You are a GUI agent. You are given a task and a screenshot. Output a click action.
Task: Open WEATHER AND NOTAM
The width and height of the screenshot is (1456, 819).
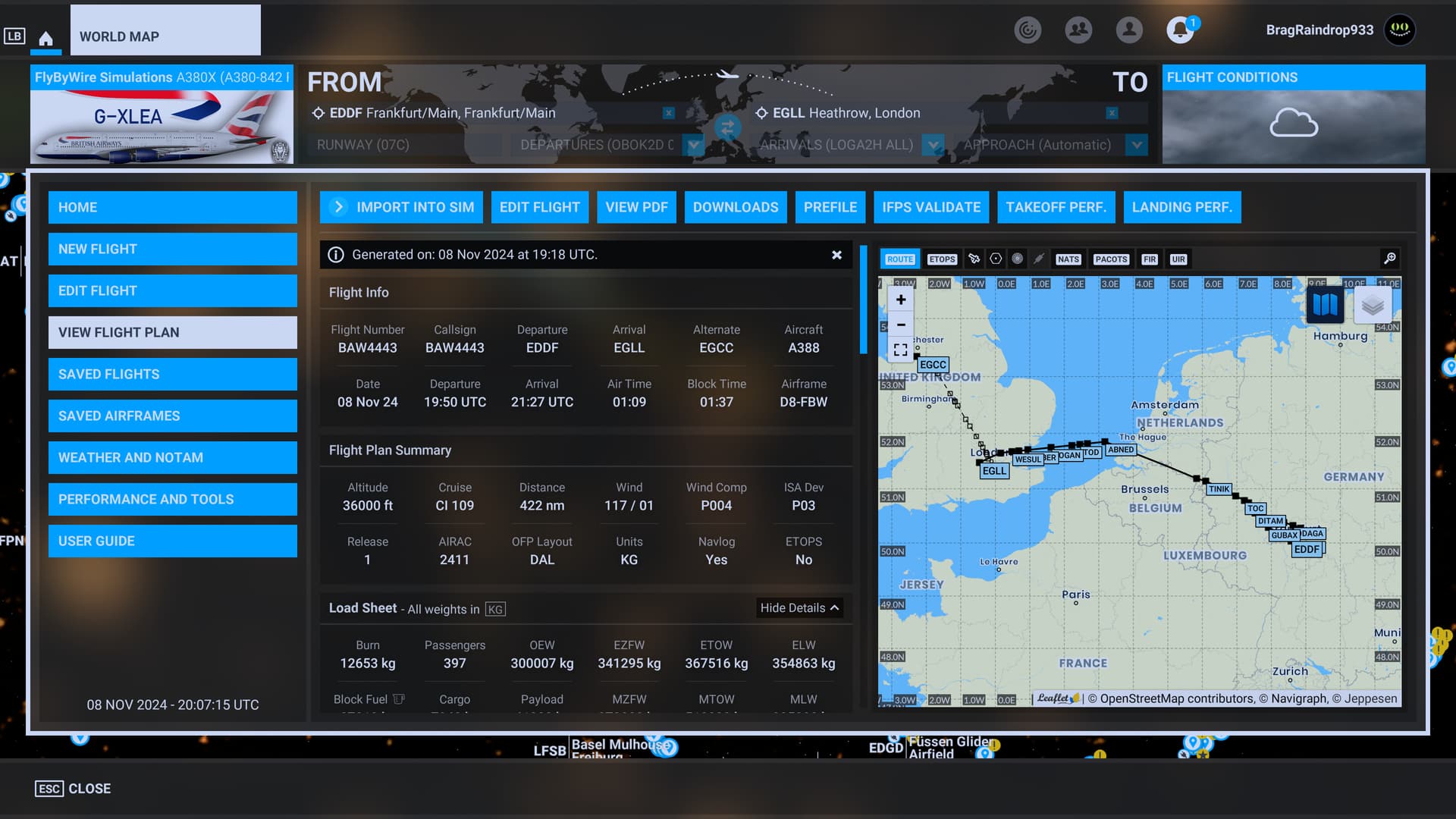click(173, 457)
